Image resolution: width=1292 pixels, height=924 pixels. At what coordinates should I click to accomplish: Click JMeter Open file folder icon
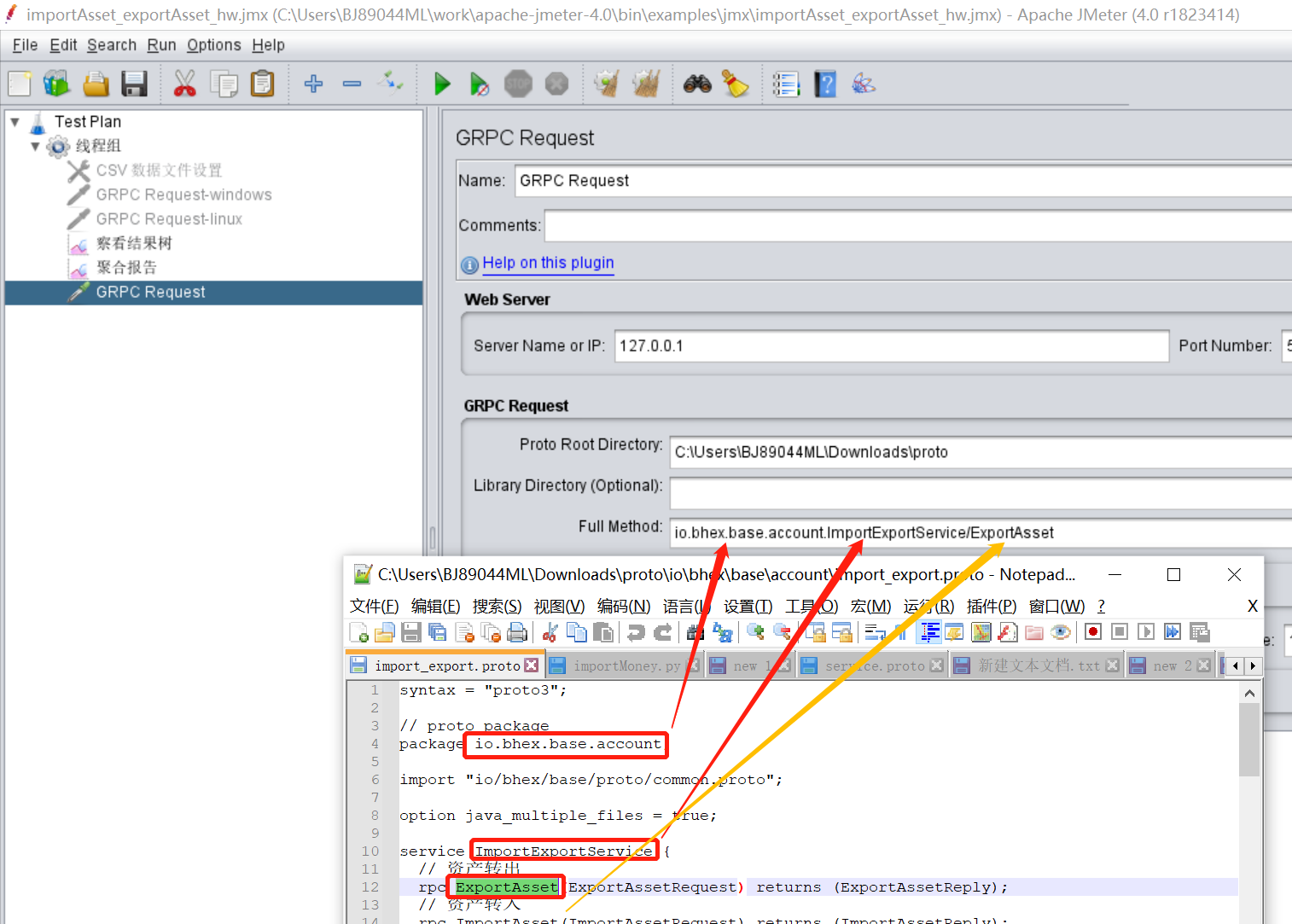tap(96, 84)
